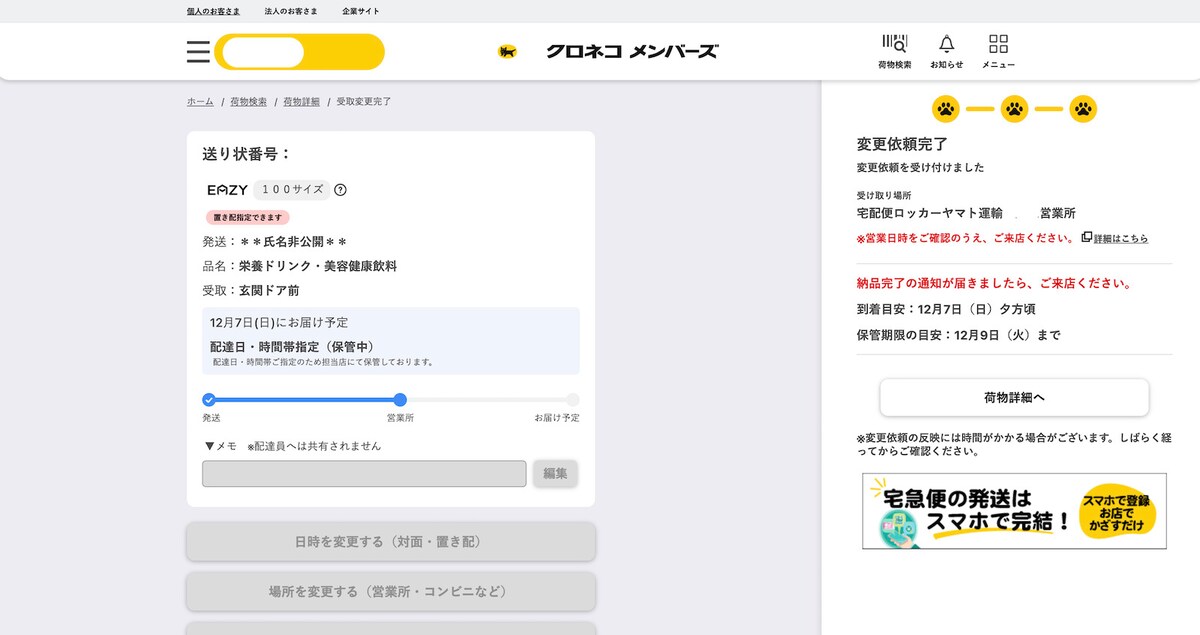Image resolution: width=1200 pixels, height=635 pixels.
Task: Click the 置き配指定できます badge
Action: pos(248,217)
